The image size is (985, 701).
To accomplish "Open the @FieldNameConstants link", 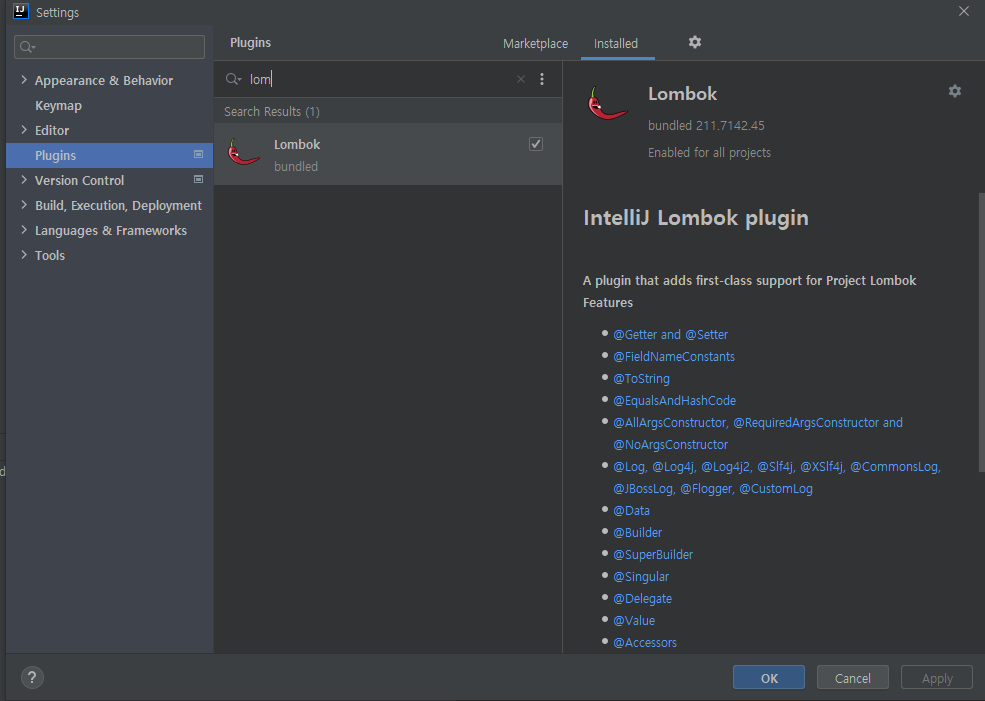I will coord(673,357).
